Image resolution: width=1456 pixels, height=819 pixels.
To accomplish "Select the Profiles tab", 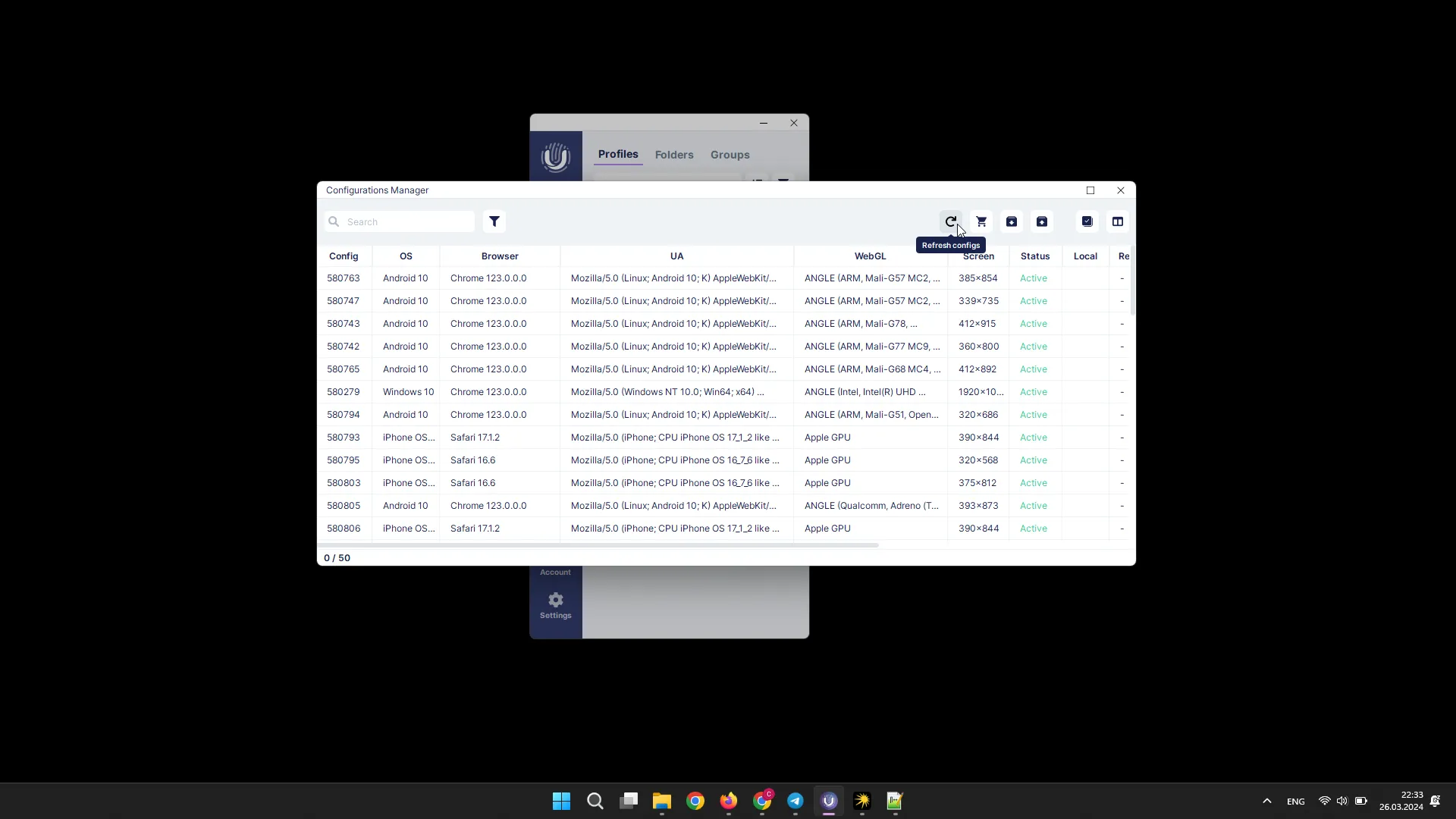I will coord(617,154).
